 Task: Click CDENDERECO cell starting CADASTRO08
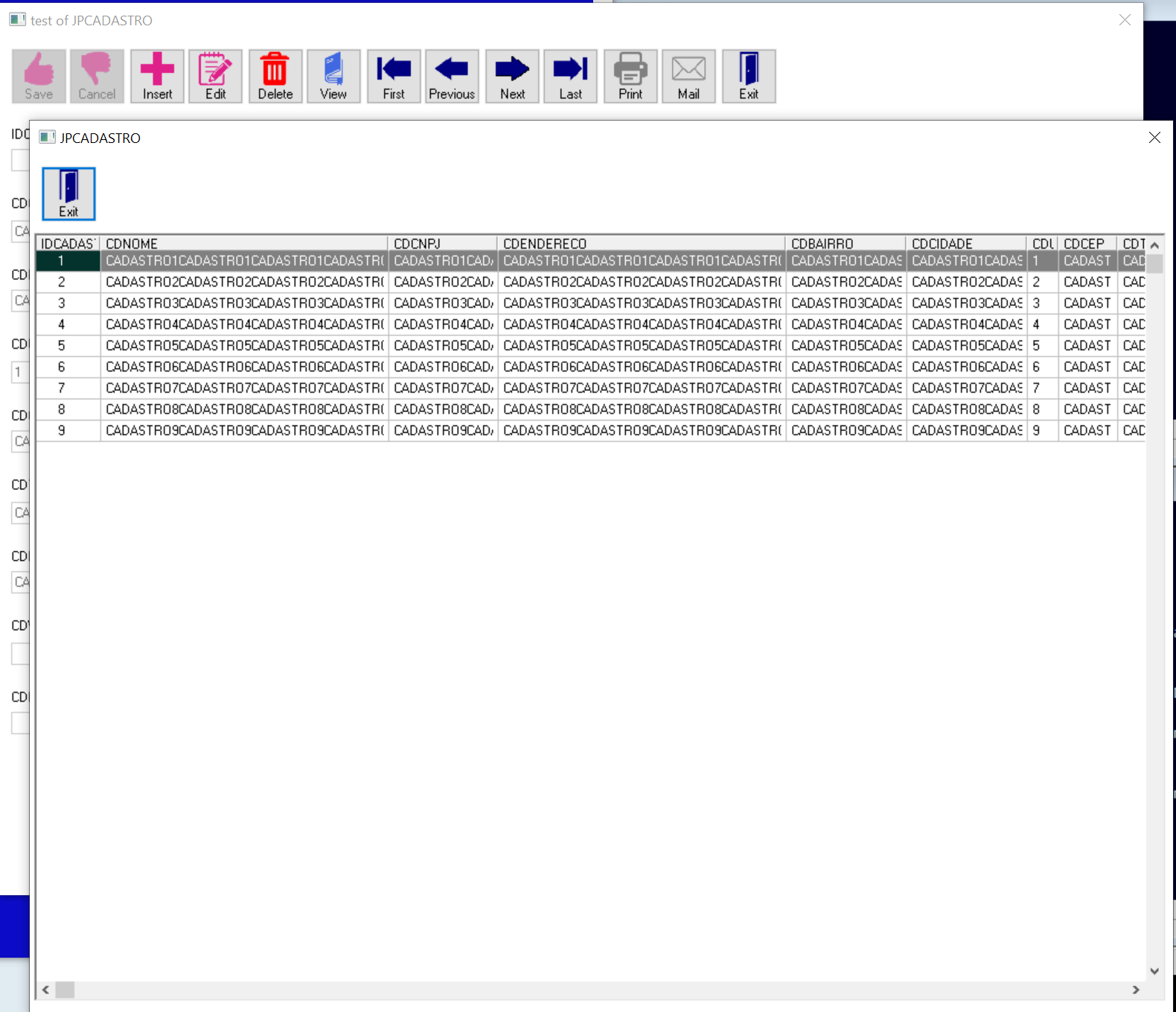click(642, 410)
